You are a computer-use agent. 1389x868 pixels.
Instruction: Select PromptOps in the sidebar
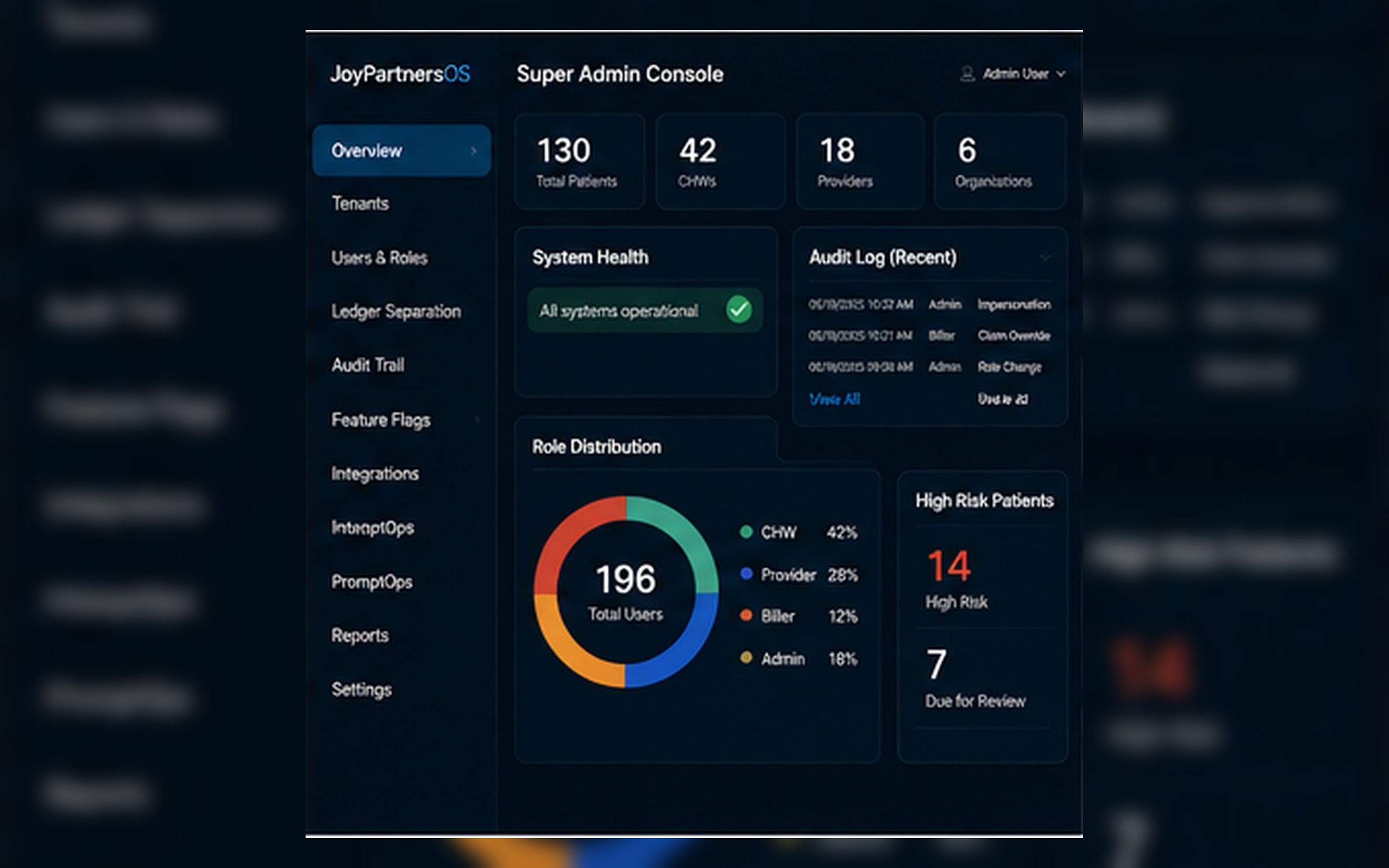[372, 582]
